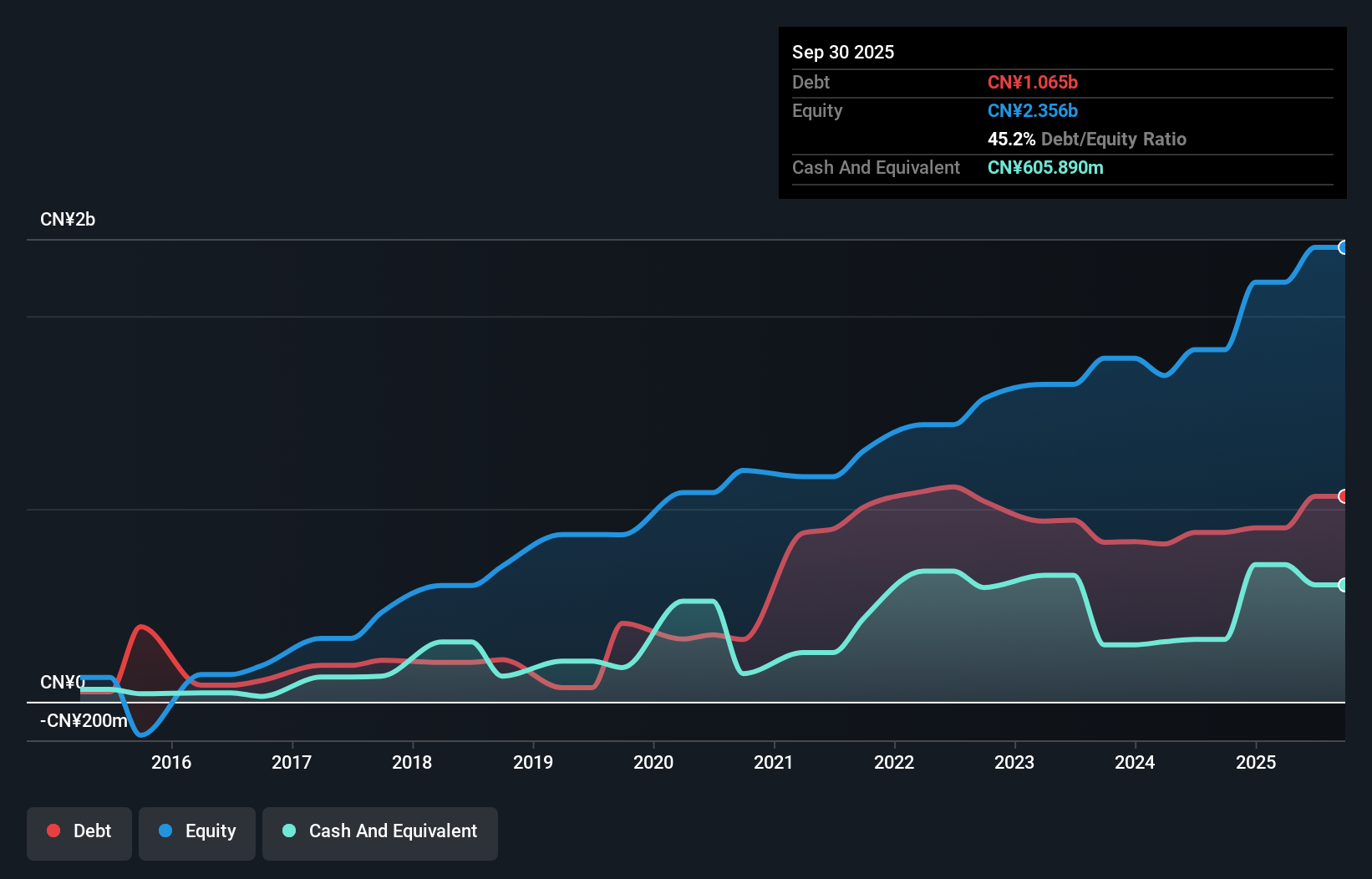Click the red Debt legend dot icon

coord(53,831)
